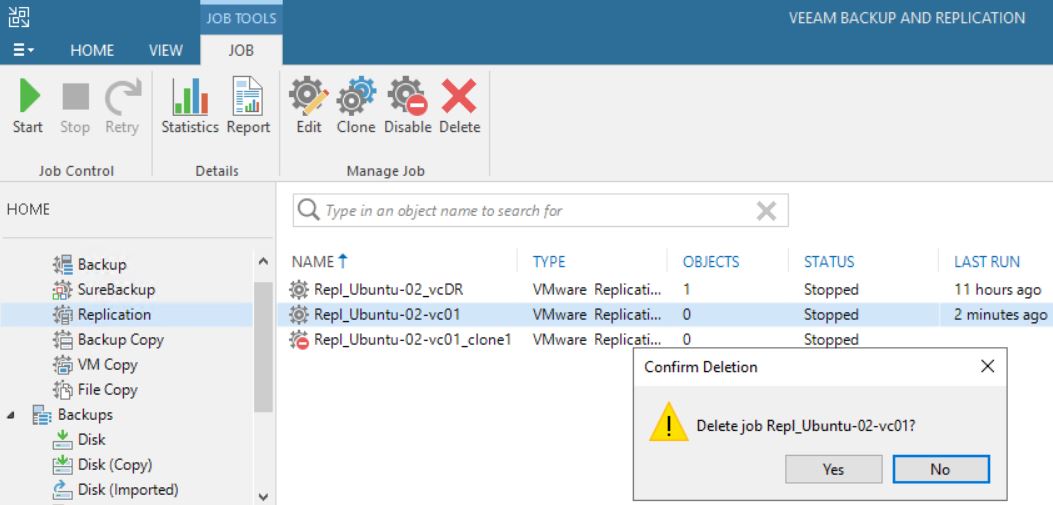Screen dimensions: 1053x505
Task: Click the Veeam logo icon in title bar
Action: pos(19,17)
